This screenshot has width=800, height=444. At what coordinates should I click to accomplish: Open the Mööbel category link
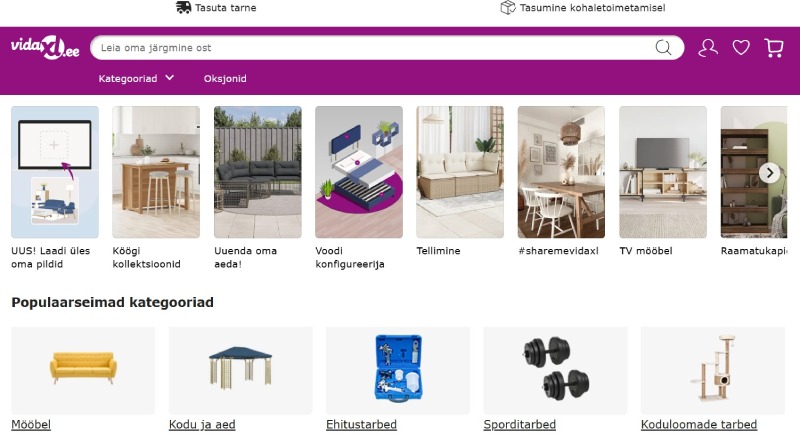point(31,424)
